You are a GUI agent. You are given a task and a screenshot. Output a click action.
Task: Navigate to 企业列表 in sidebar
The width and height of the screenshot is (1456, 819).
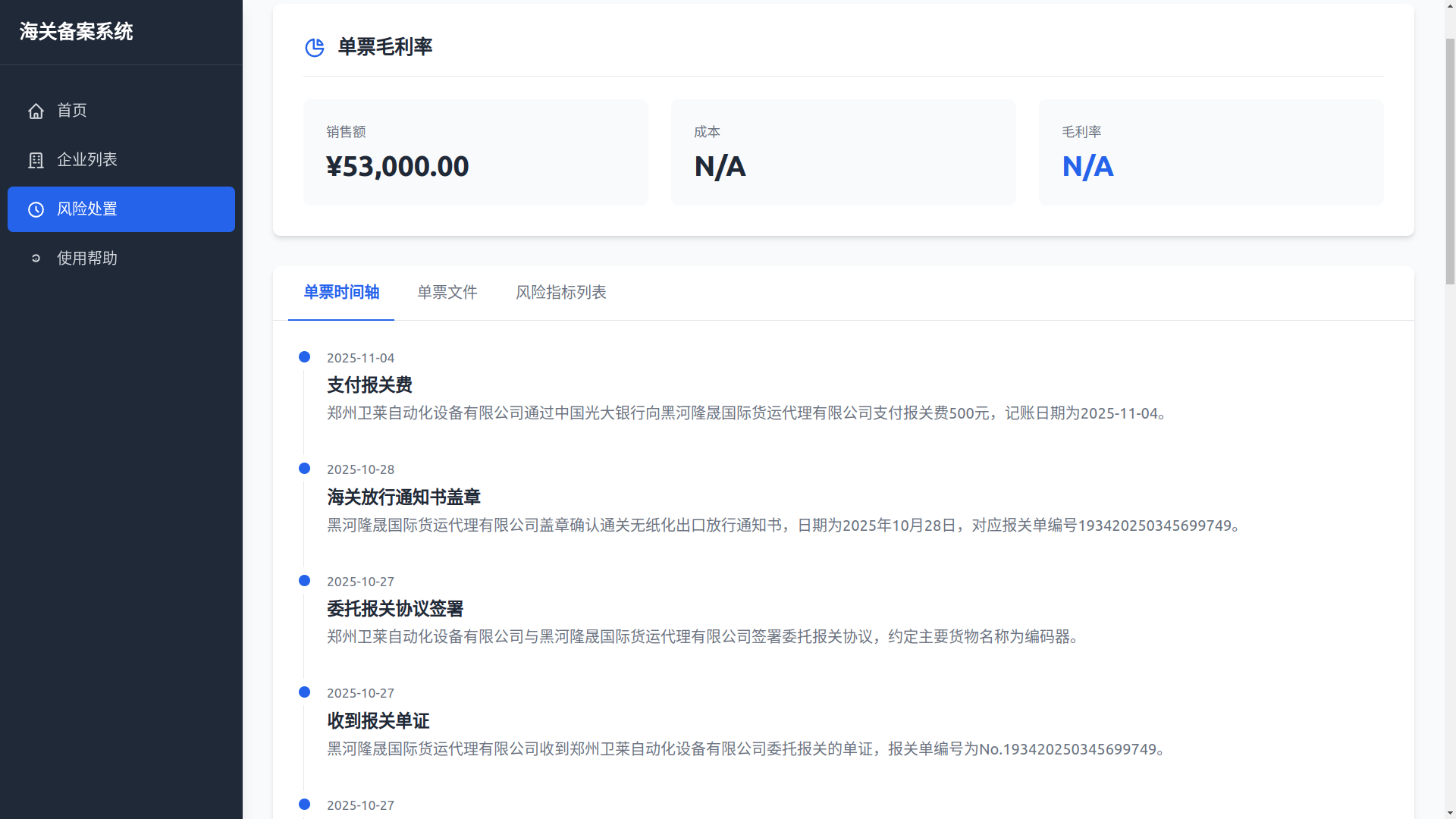click(87, 160)
